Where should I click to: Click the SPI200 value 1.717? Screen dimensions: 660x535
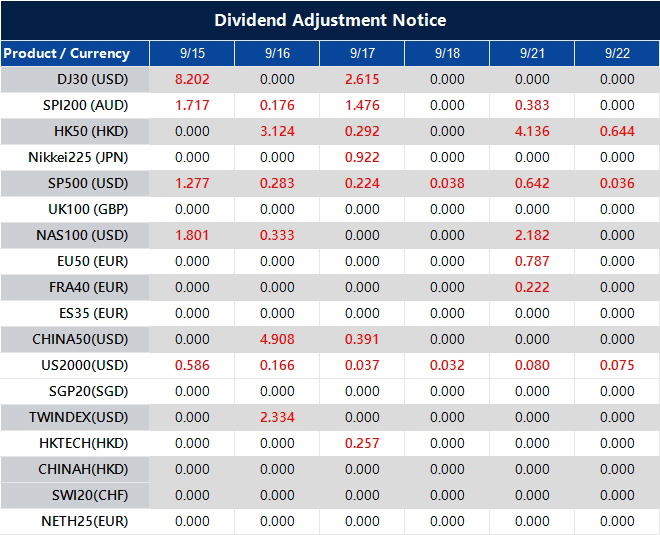(x=192, y=105)
